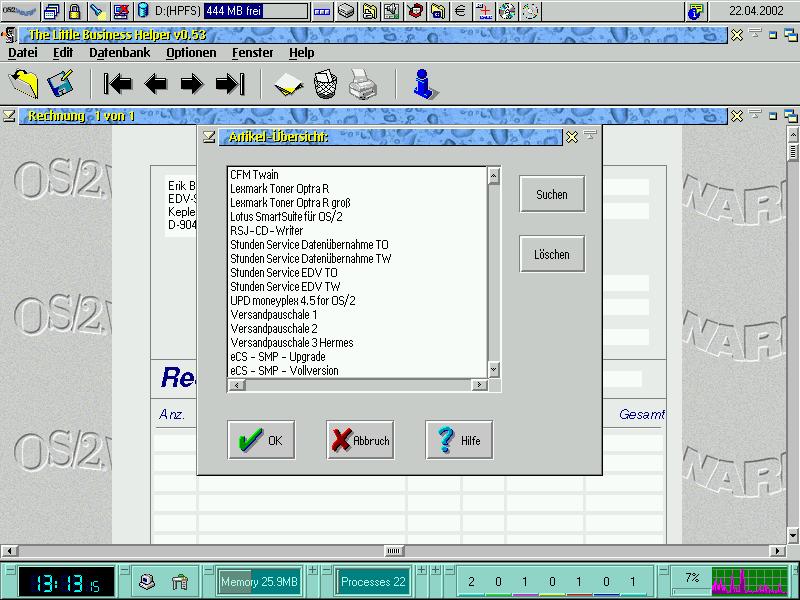Select 'eCS - SMP - Upgrade'

[x=357, y=357]
